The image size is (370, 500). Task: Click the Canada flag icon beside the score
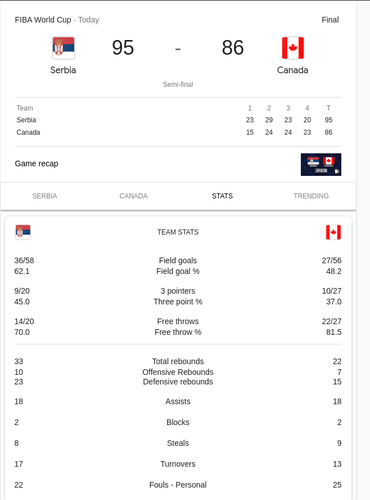(293, 48)
